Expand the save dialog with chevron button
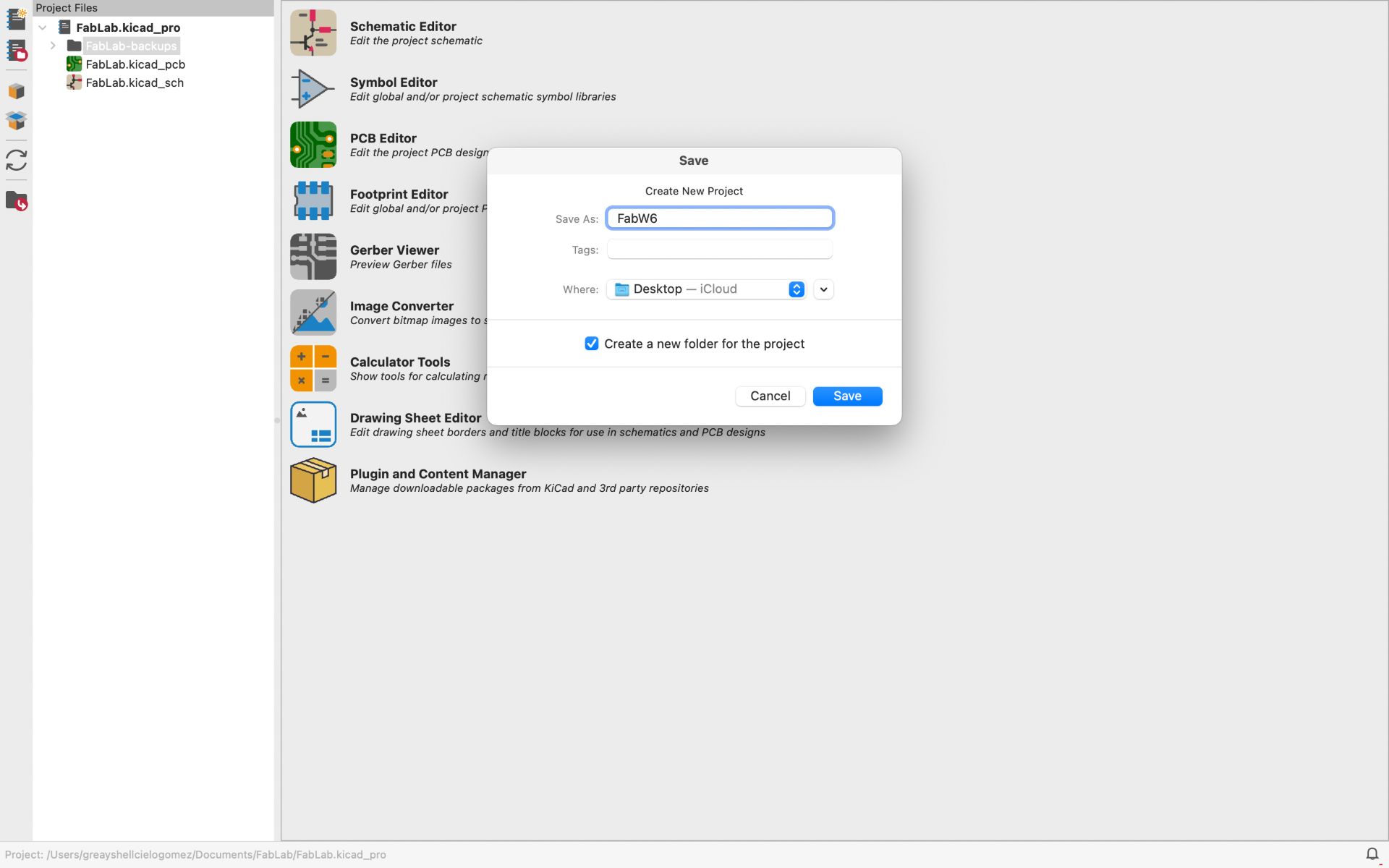Image resolution: width=1389 pixels, height=868 pixels. 823,289
